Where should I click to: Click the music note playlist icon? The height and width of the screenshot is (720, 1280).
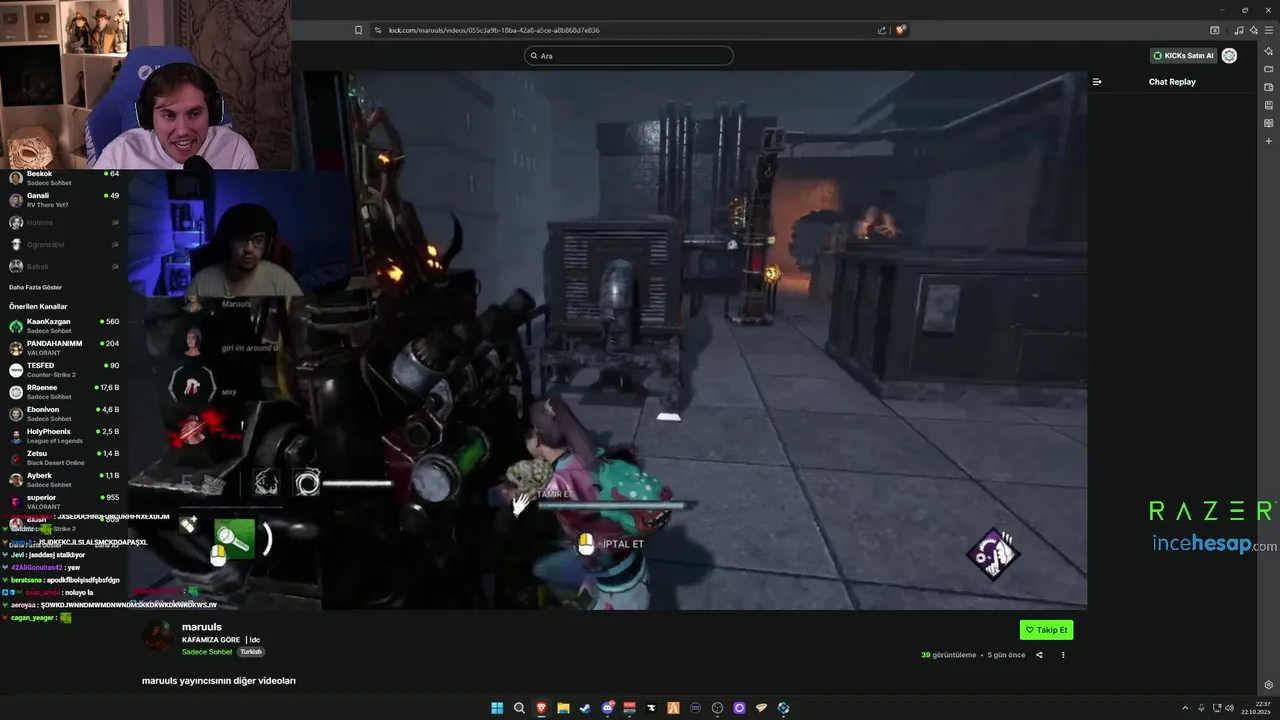[x=1239, y=30]
